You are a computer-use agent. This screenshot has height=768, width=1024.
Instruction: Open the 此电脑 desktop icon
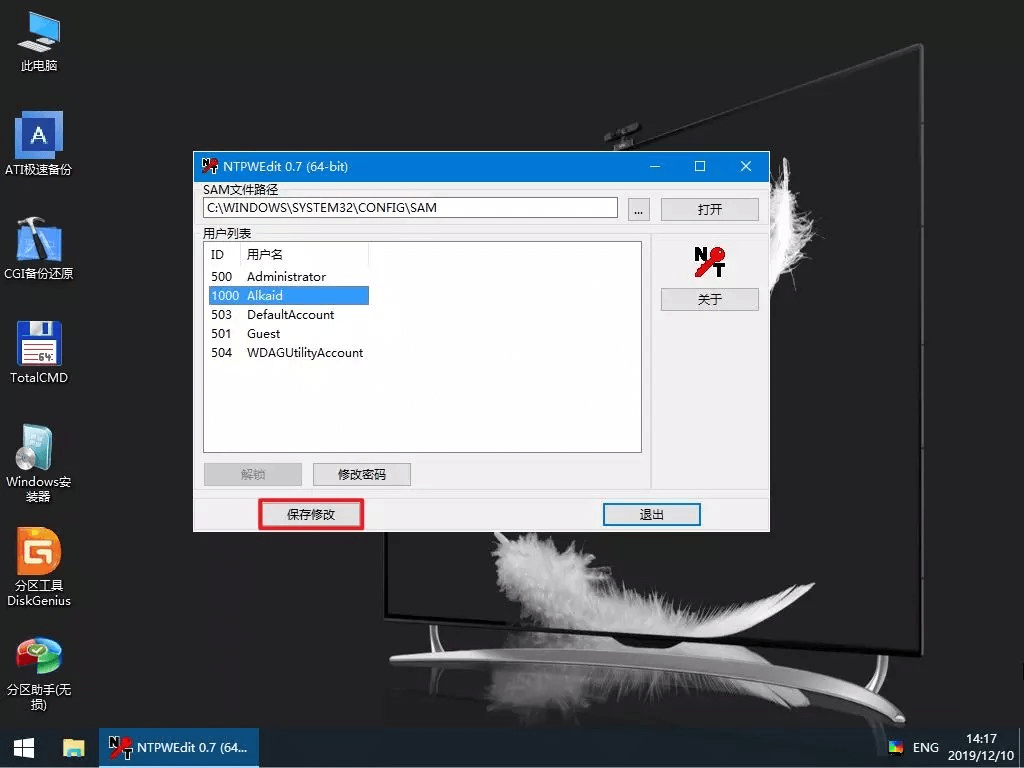(x=38, y=34)
